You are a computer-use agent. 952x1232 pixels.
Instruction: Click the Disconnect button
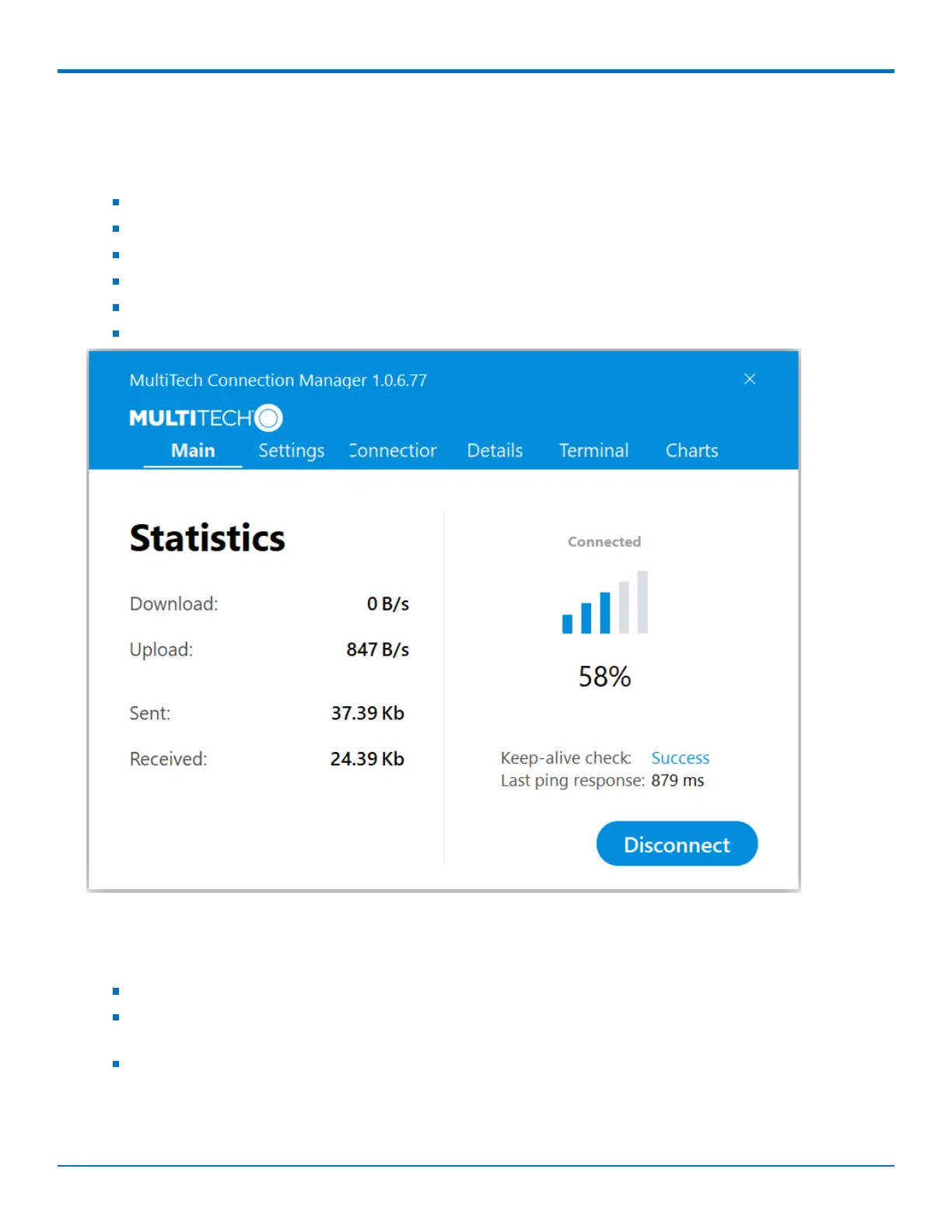pyautogui.click(x=677, y=844)
